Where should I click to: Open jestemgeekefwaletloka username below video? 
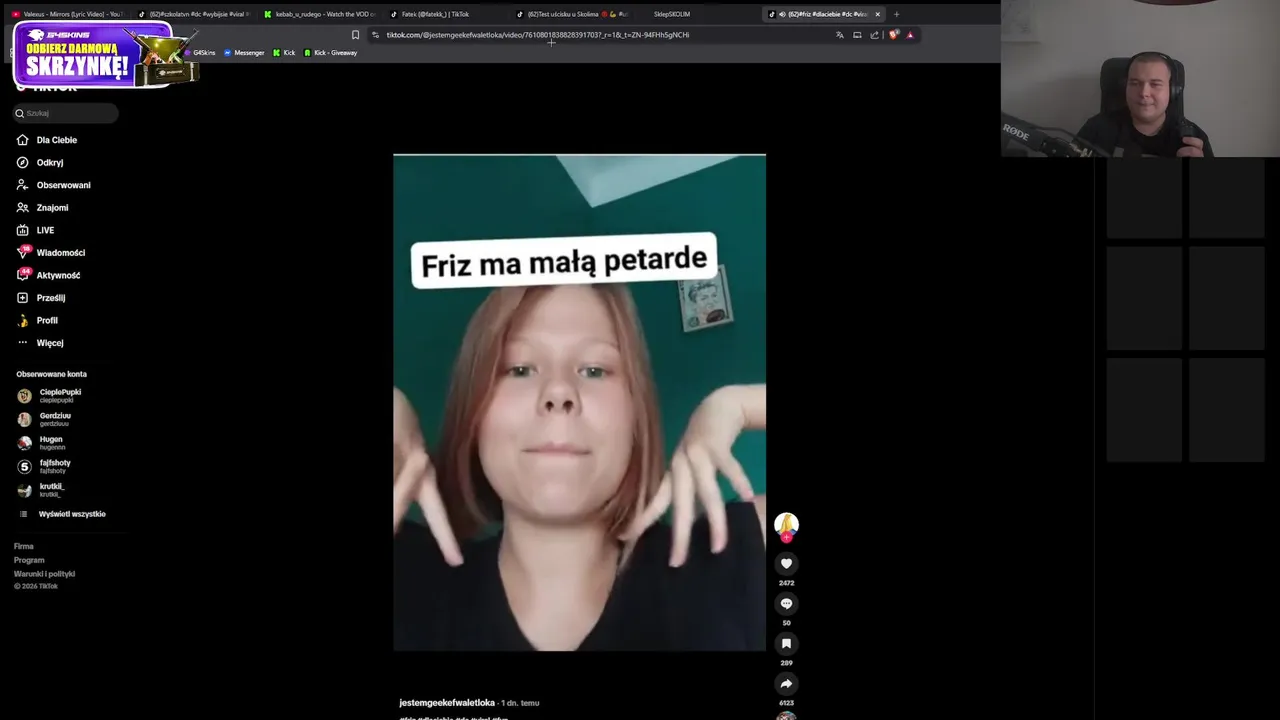coord(447,703)
